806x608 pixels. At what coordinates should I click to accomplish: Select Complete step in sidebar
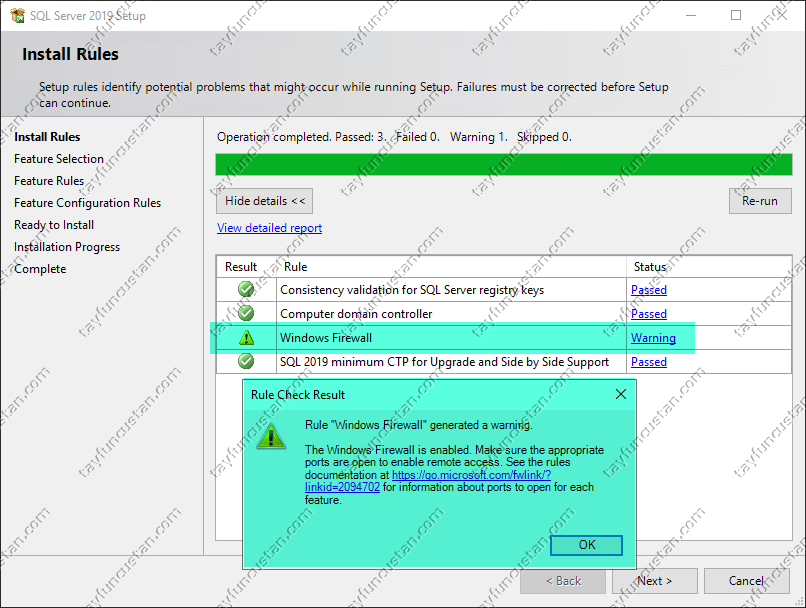pos(40,269)
